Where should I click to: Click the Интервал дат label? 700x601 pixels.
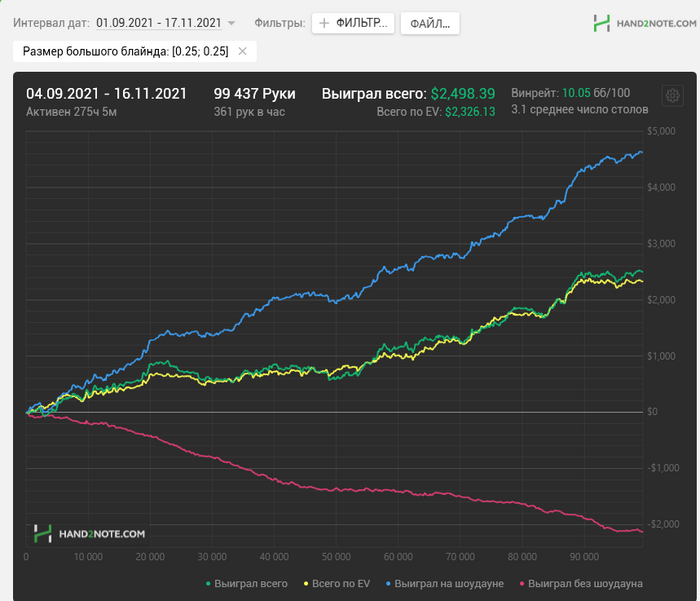[x=51, y=23]
